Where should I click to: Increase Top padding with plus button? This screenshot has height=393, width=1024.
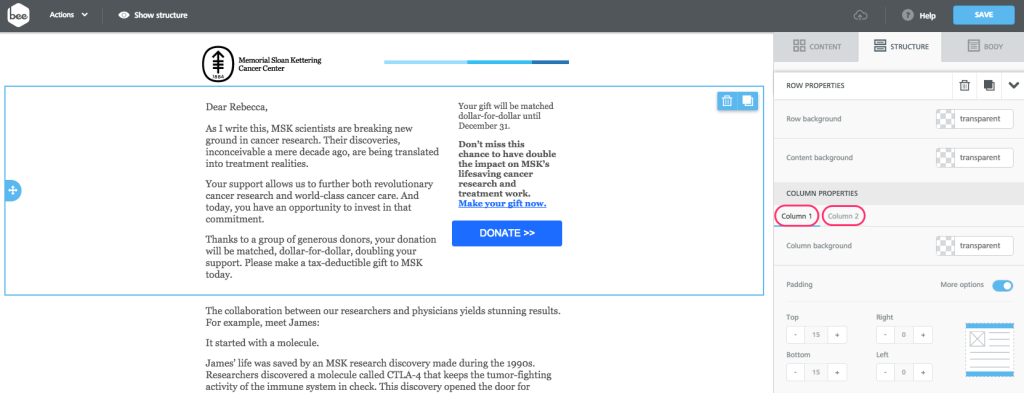pos(837,335)
